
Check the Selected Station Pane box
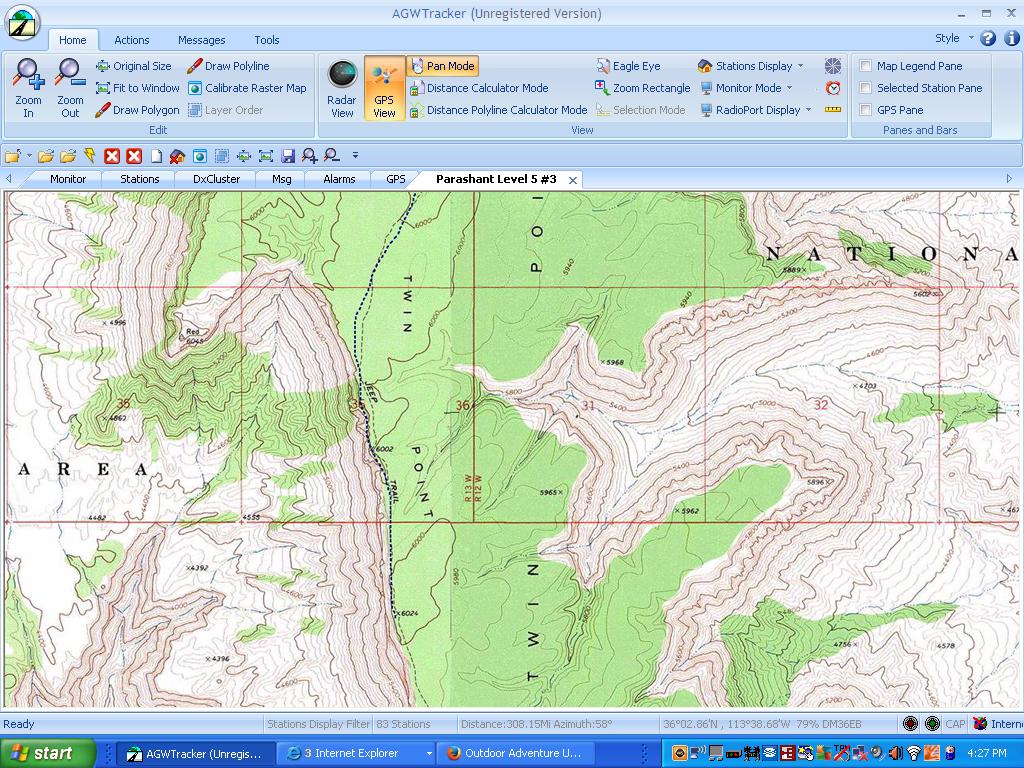(866, 88)
